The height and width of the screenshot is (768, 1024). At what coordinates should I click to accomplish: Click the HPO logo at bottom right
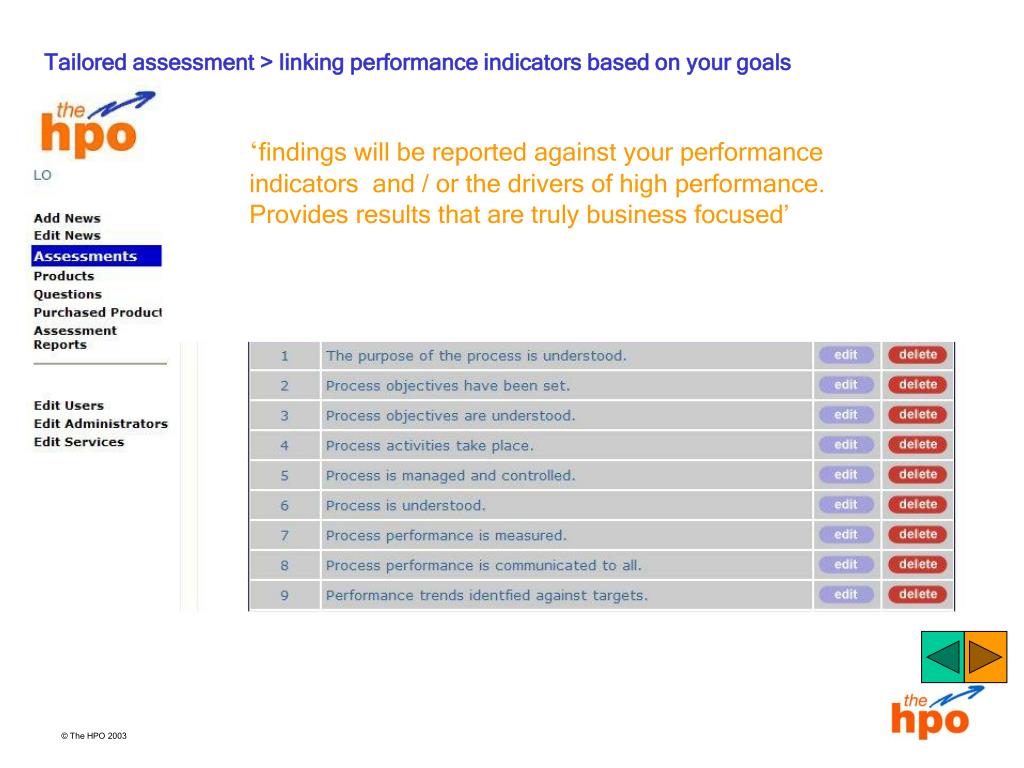[936, 712]
